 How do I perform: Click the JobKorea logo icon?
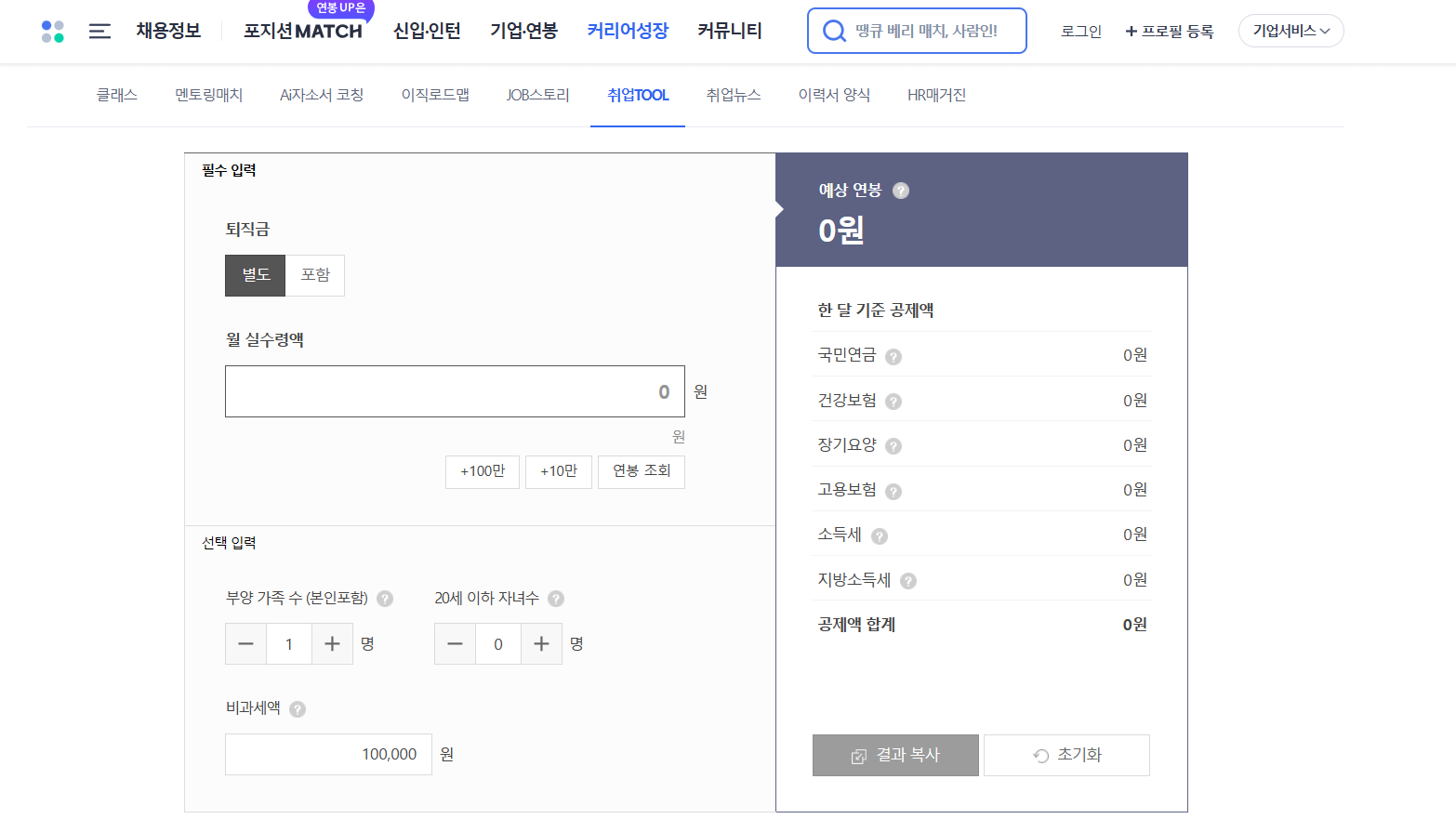click(x=52, y=31)
